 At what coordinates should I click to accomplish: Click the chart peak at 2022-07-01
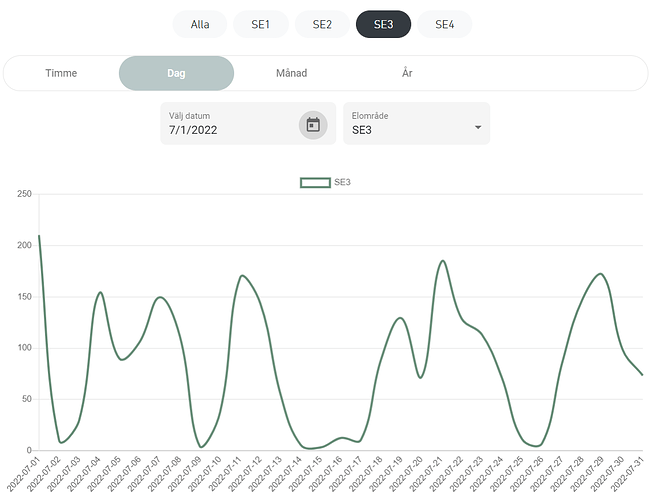click(x=39, y=237)
